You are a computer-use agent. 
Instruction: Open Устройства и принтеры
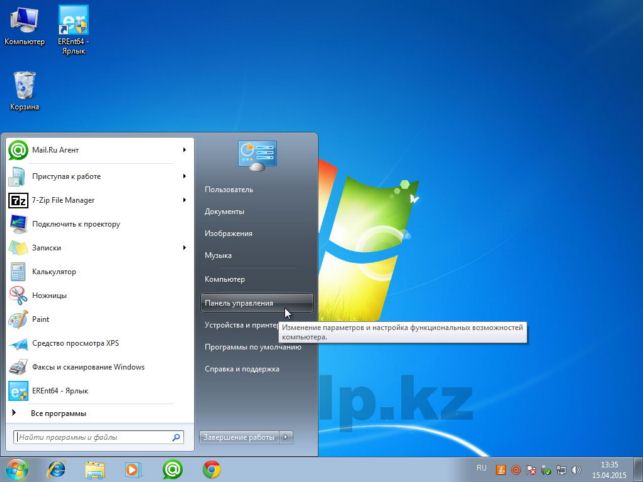[x=242, y=325]
